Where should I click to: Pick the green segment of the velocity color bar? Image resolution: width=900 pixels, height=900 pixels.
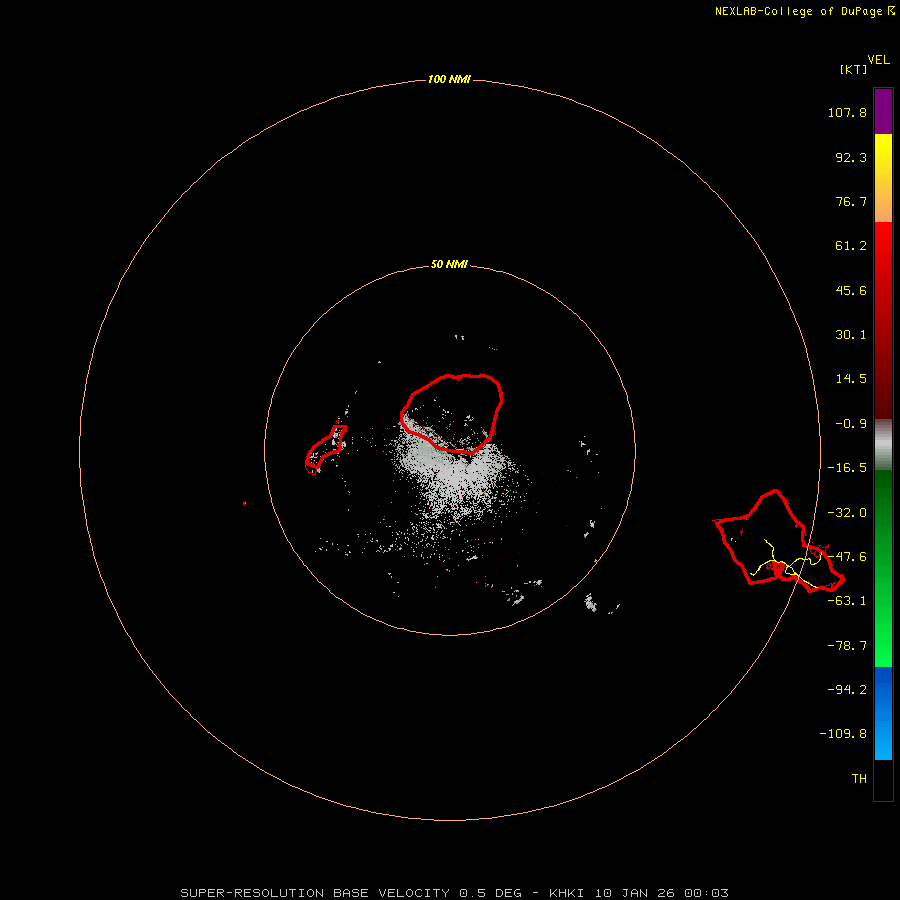(x=883, y=568)
